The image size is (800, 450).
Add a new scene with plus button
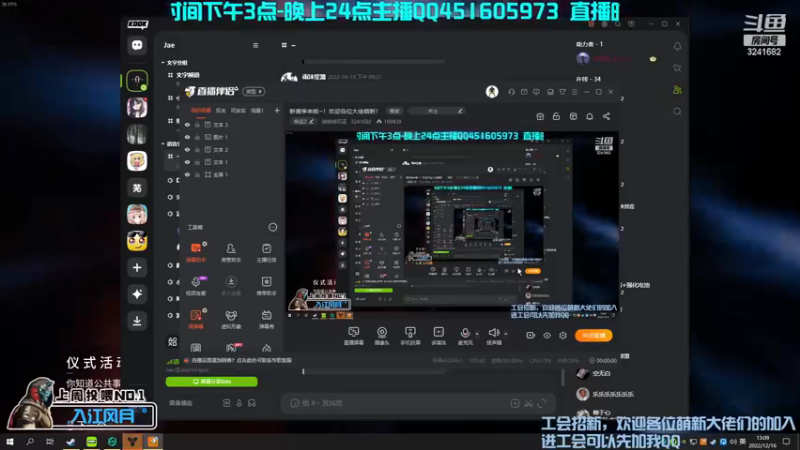pos(277,110)
